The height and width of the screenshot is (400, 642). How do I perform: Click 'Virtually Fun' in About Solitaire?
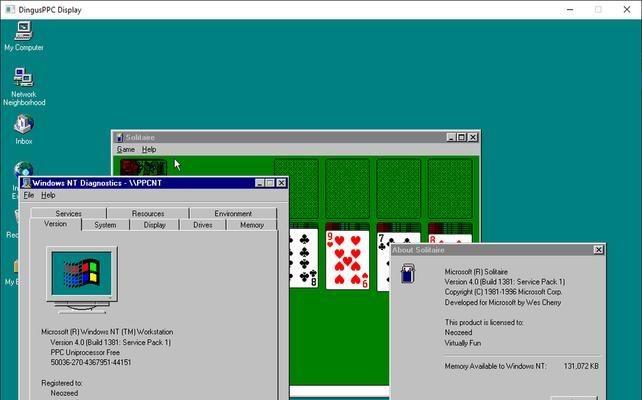(x=463, y=343)
